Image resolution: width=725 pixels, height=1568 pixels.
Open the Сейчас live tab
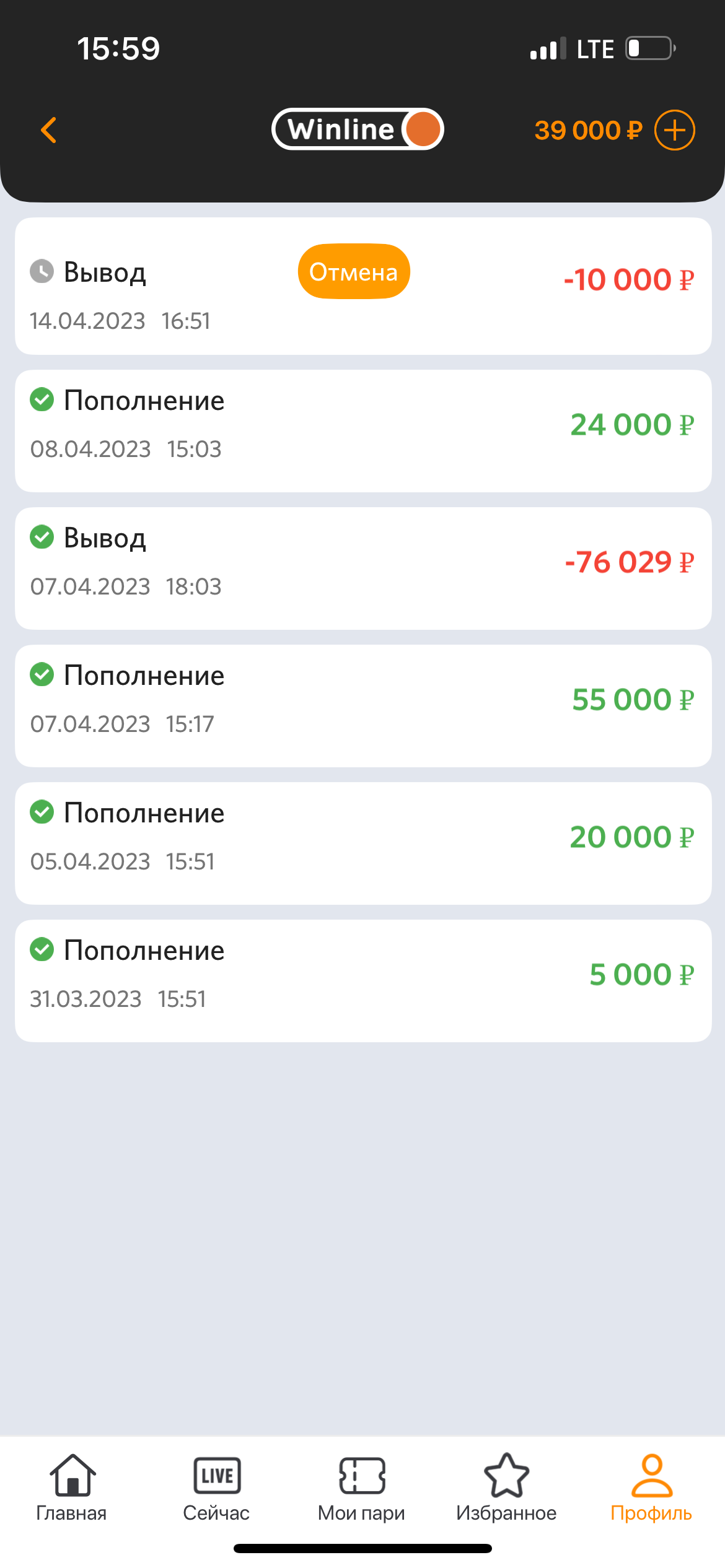(217, 1487)
